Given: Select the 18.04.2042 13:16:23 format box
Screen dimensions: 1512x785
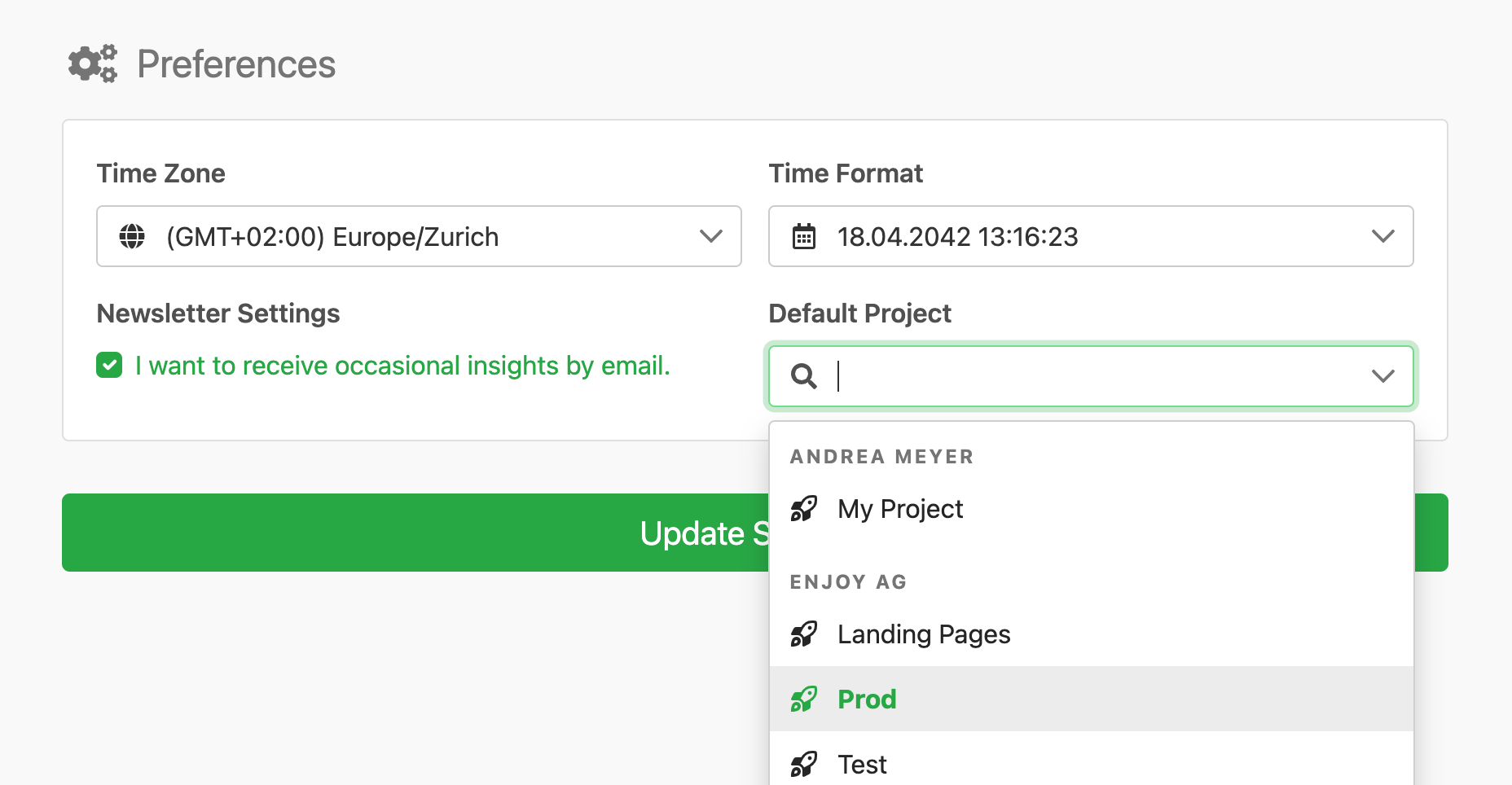Looking at the screenshot, I should (1091, 236).
